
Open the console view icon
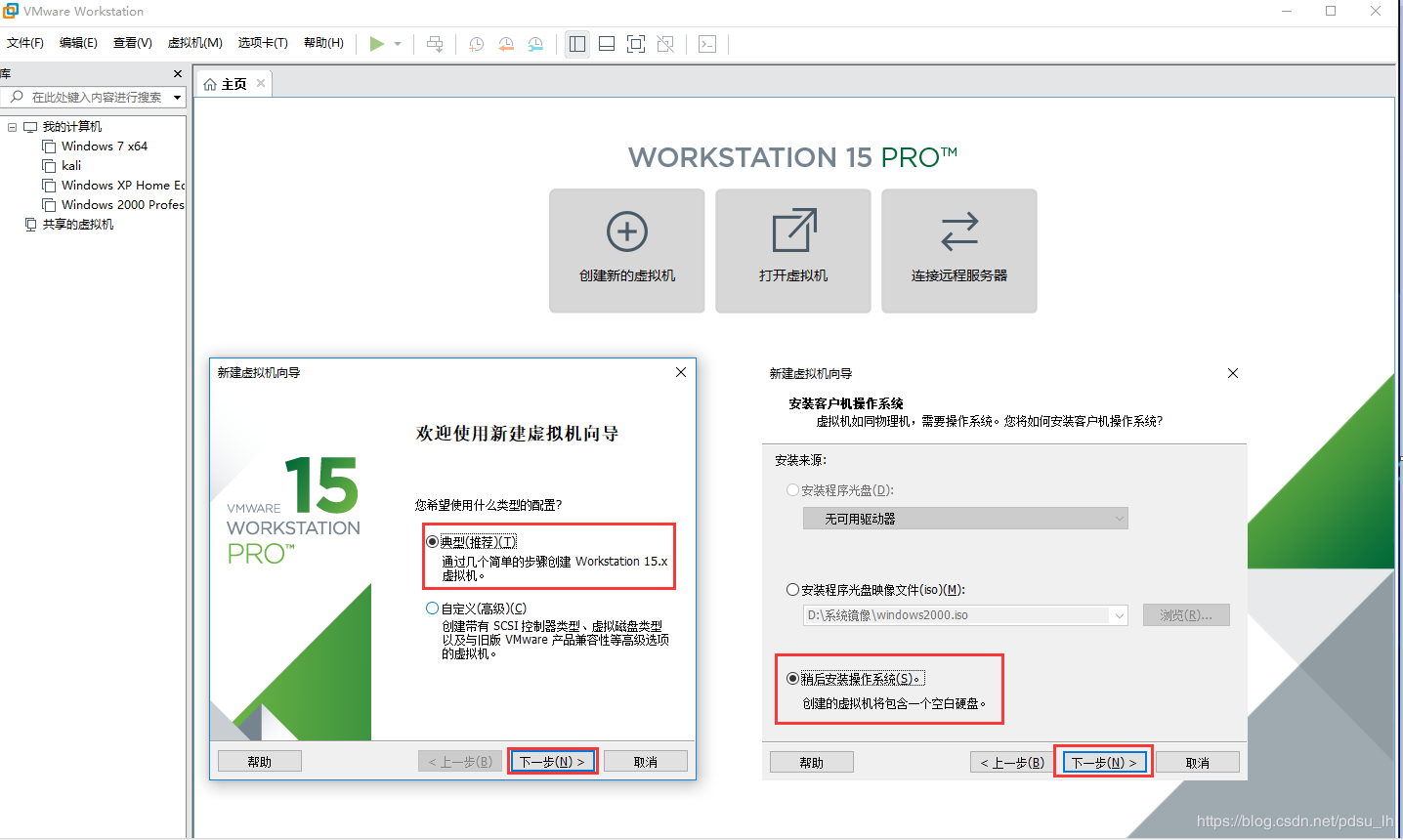[x=707, y=44]
